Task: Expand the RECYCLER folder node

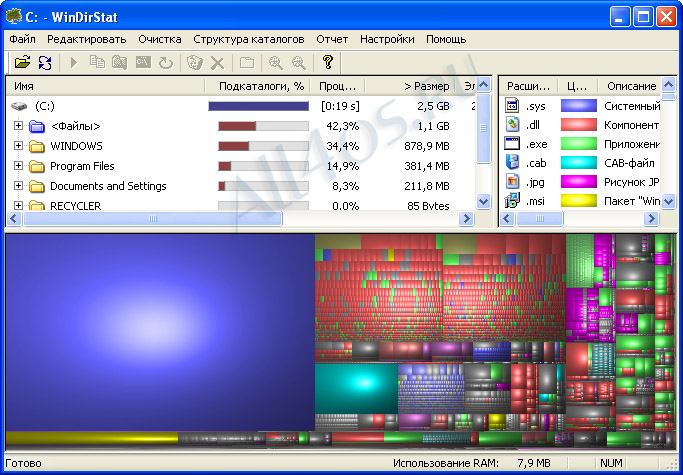Action: [18, 205]
